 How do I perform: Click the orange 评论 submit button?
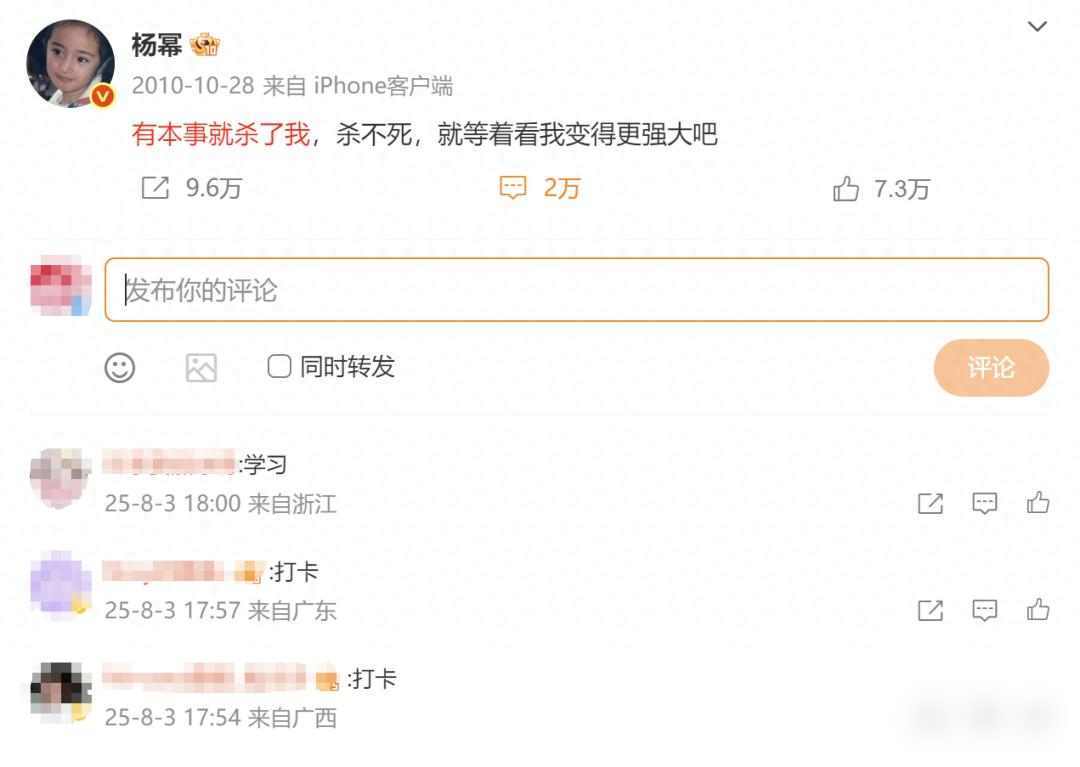991,368
